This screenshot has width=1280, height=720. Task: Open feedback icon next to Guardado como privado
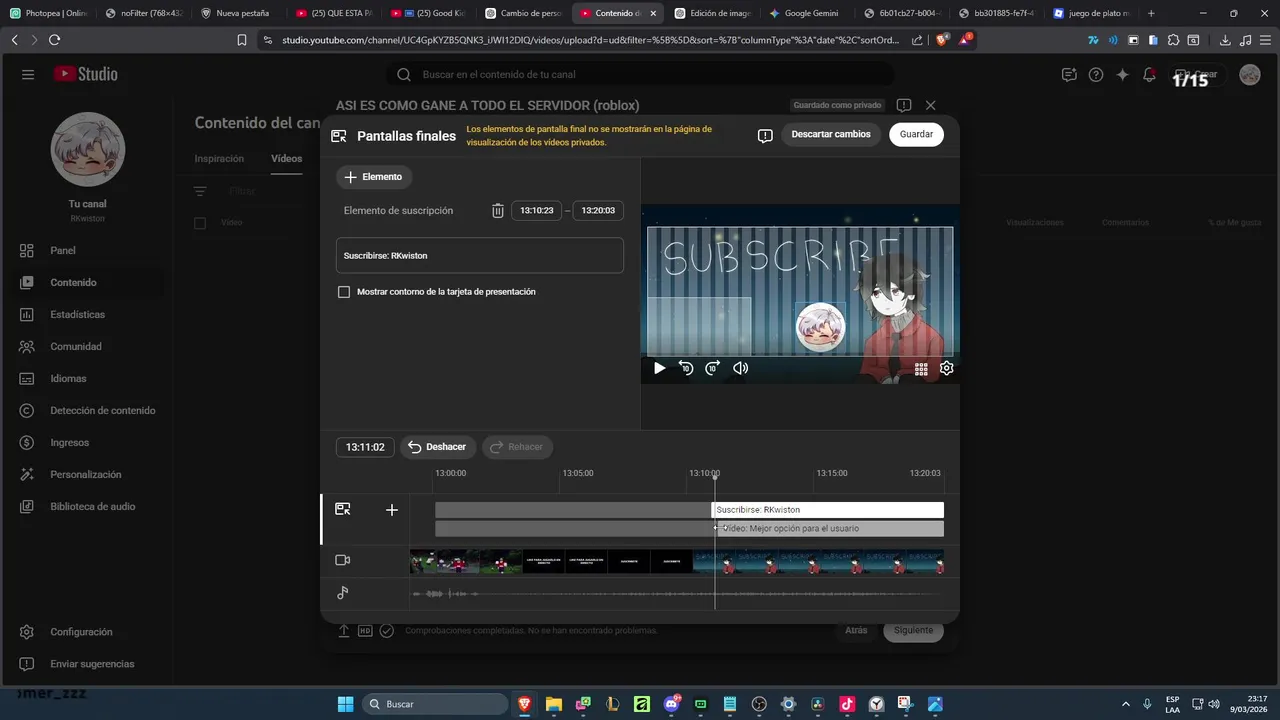904,105
